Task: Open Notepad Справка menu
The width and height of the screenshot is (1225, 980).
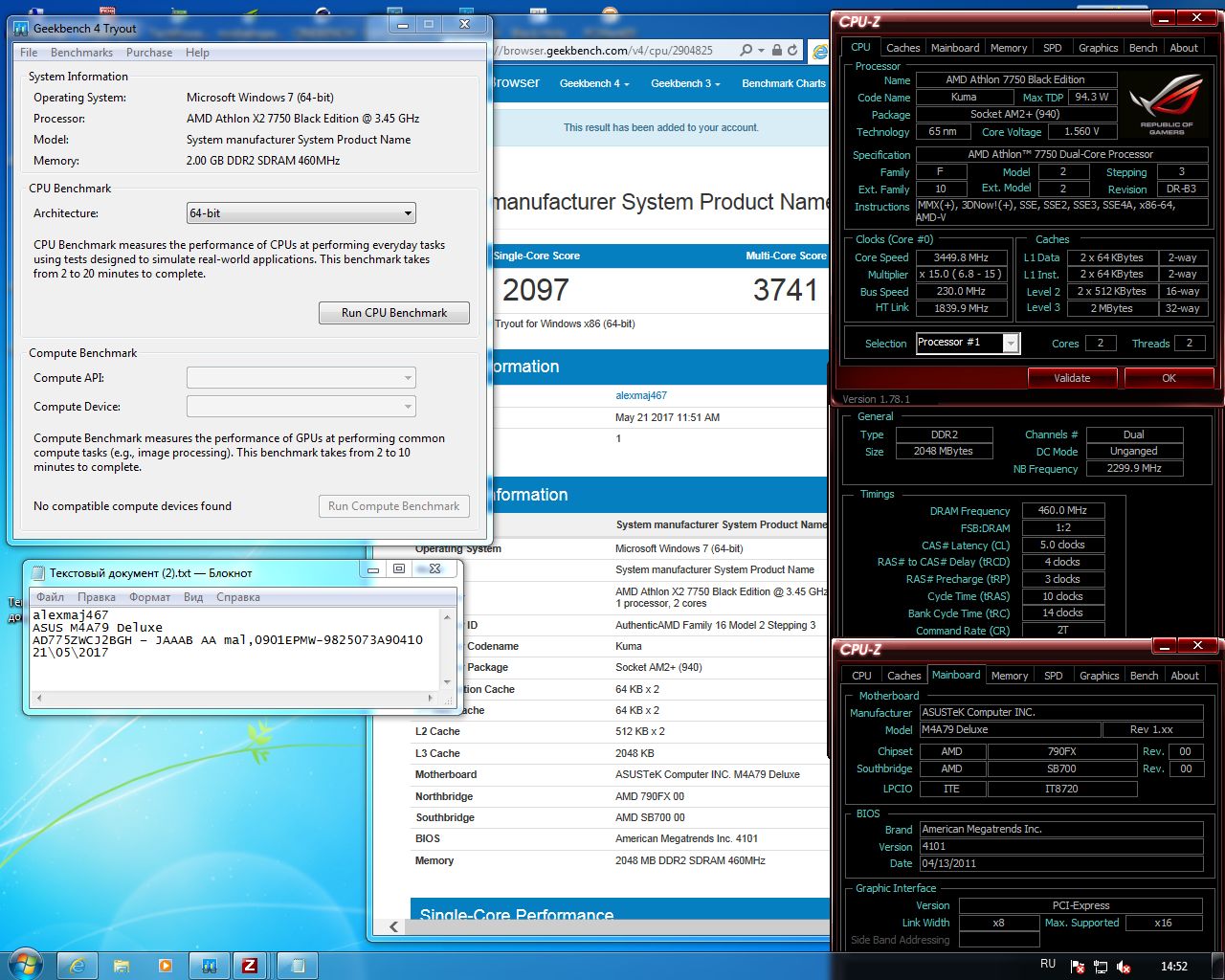Action: 238,597
